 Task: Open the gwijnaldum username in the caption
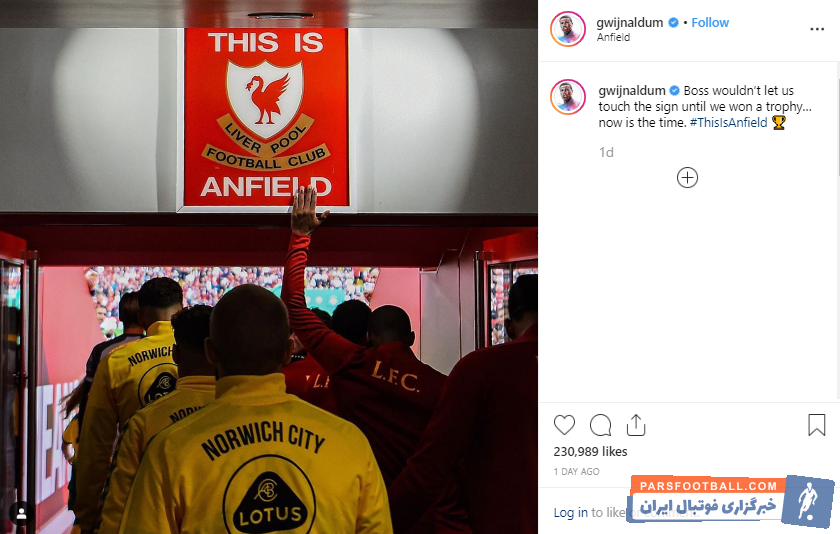[x=632, y=91]
